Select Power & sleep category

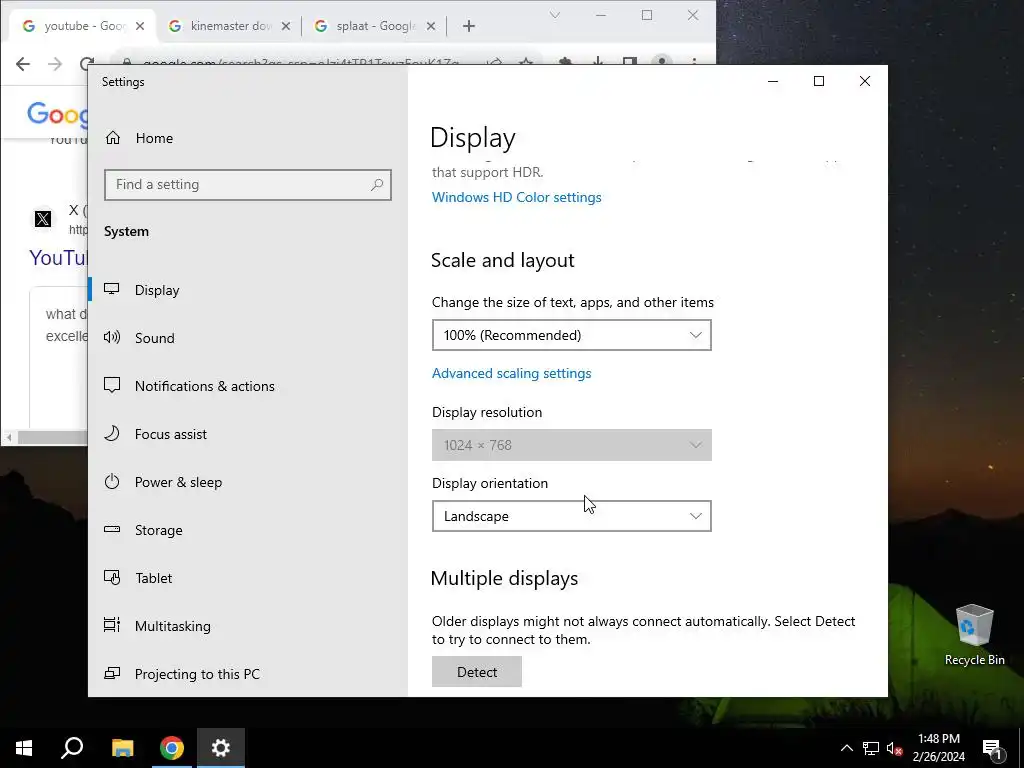coord(178,482)
